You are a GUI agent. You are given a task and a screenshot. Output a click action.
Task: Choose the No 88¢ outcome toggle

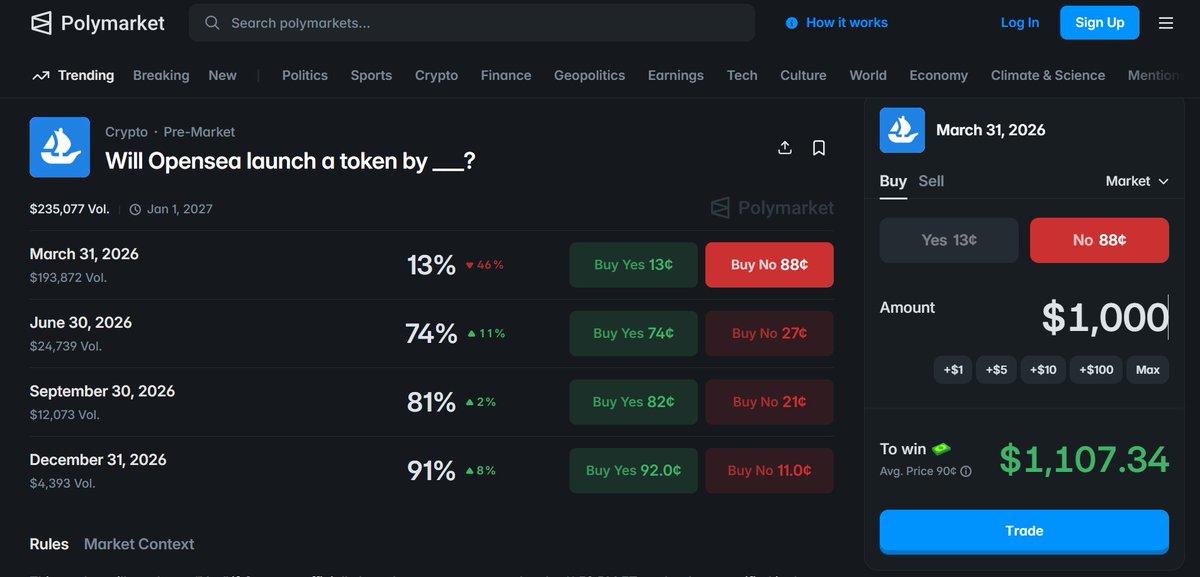(x=1099, y=240)
